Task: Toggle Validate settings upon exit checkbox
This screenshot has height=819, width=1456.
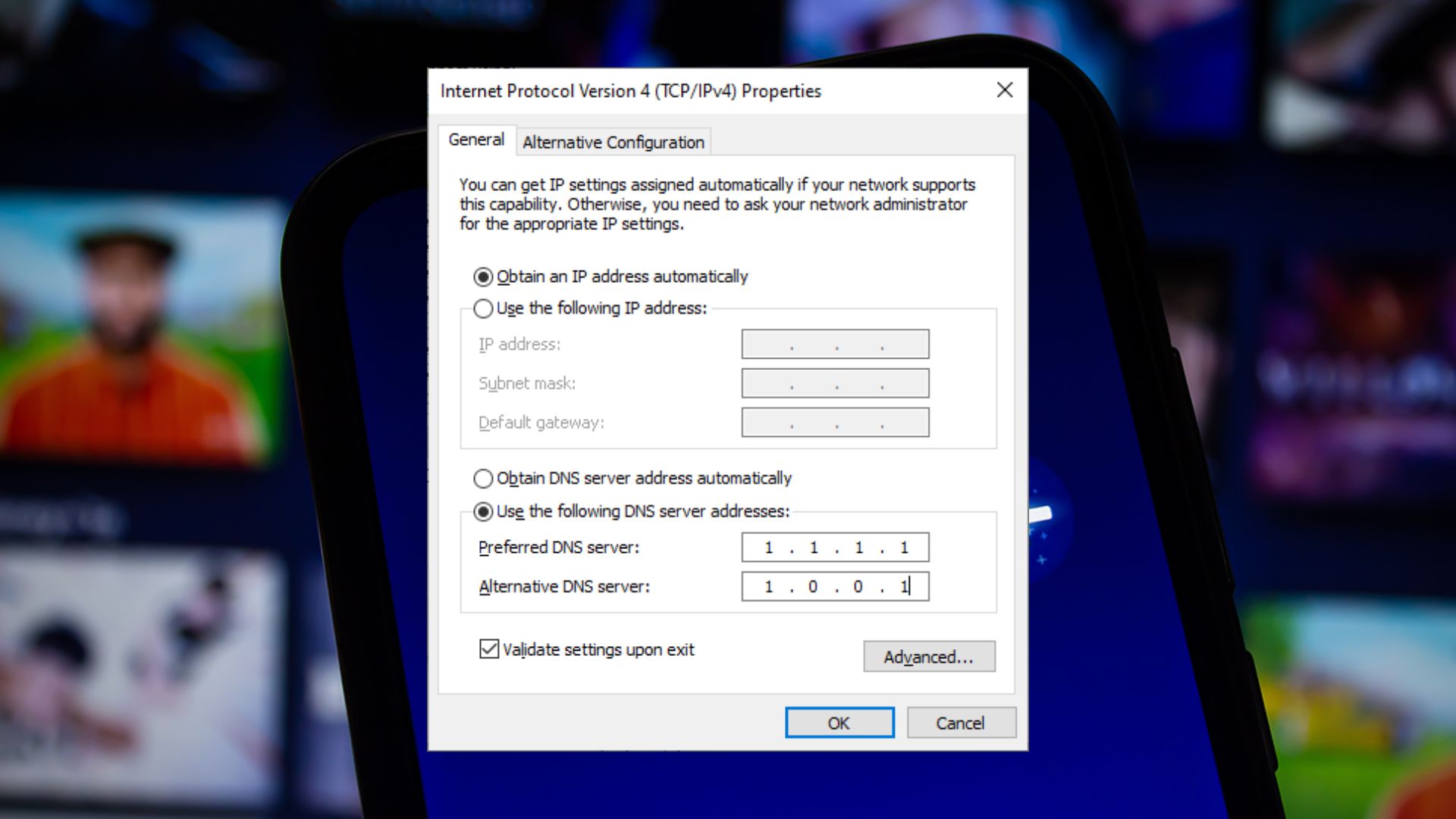Action: [489, 649]
